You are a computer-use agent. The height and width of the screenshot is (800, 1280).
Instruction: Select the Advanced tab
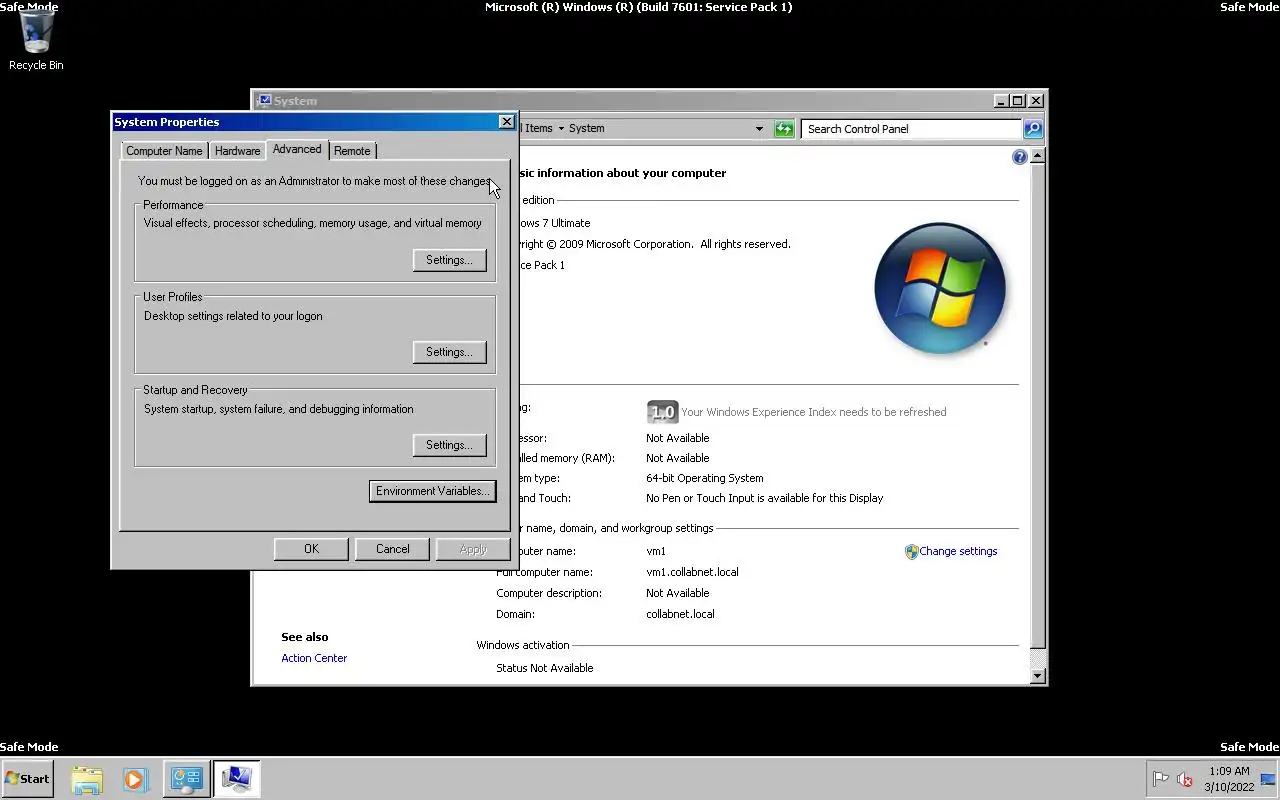pyautogui.click(x=297, y=149)
